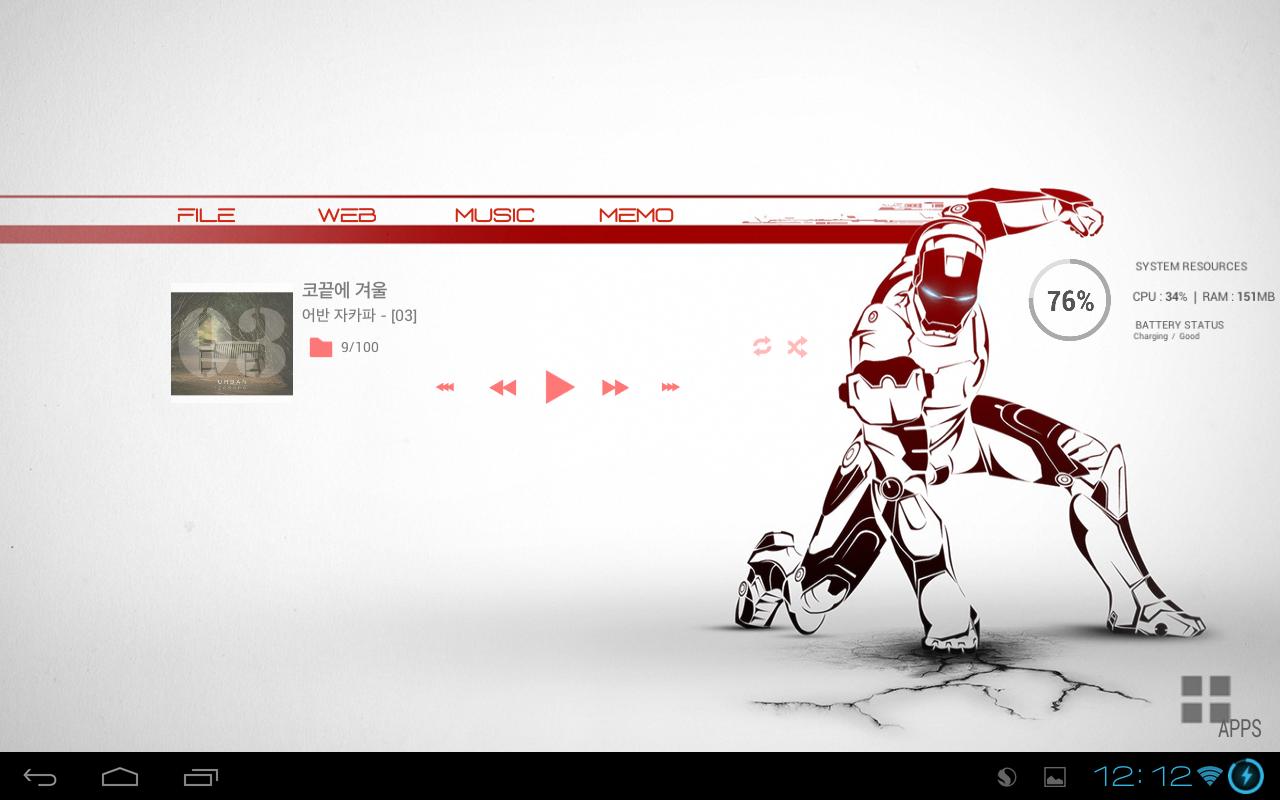Skip to the next track

[x=615, y=388]
